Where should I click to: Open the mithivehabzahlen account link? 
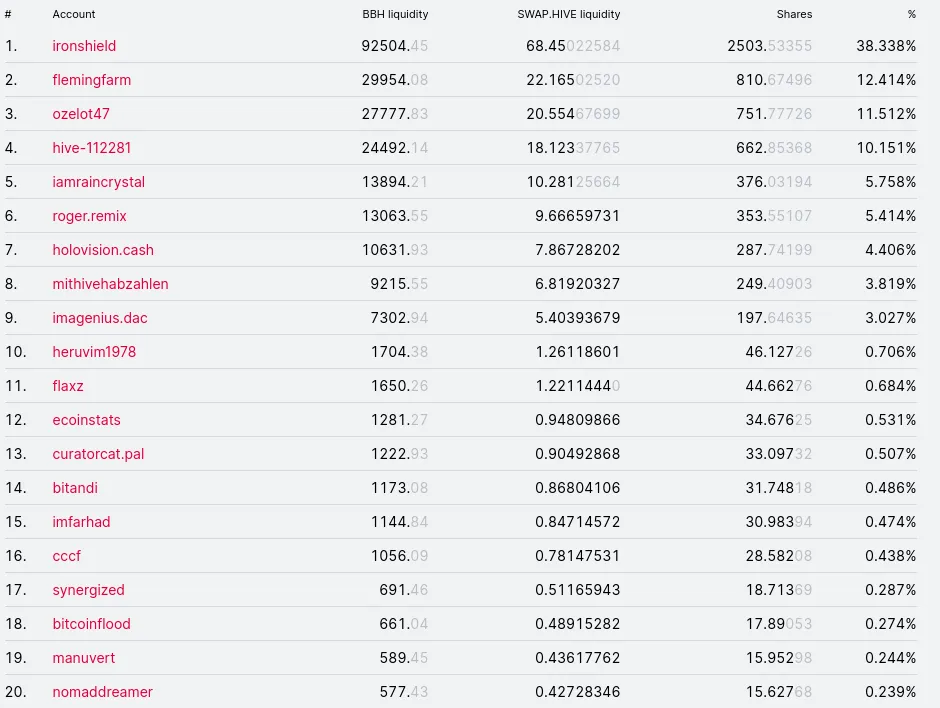click(x=110, y=284)
